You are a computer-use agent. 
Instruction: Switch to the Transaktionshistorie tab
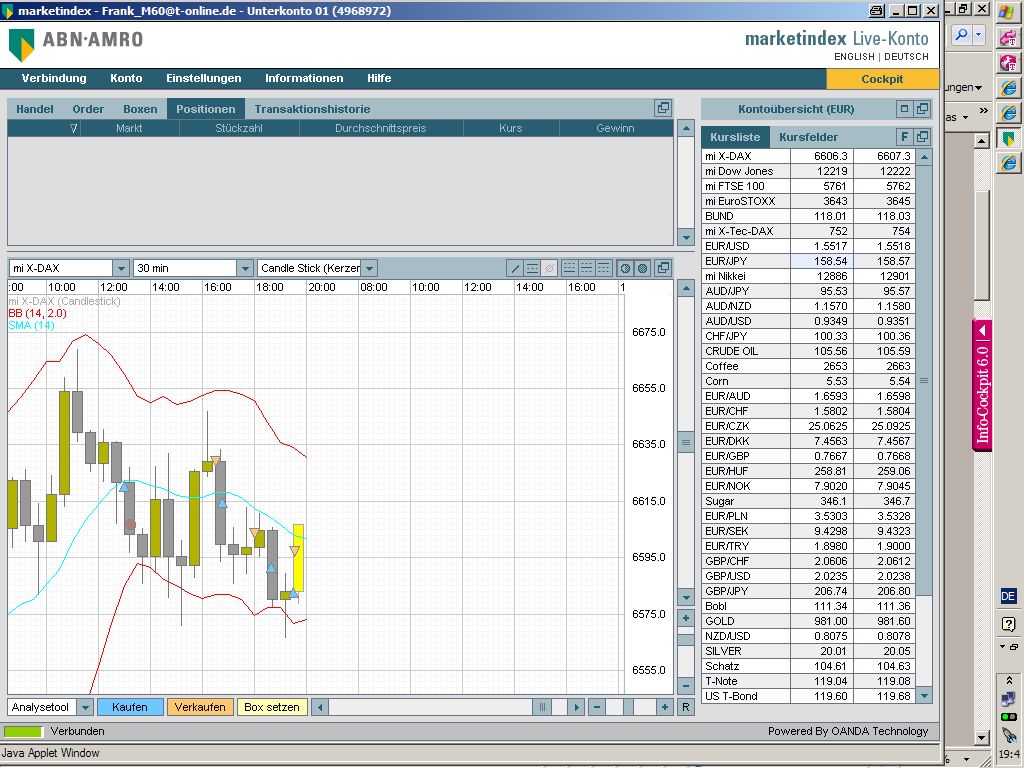point(312,109)
